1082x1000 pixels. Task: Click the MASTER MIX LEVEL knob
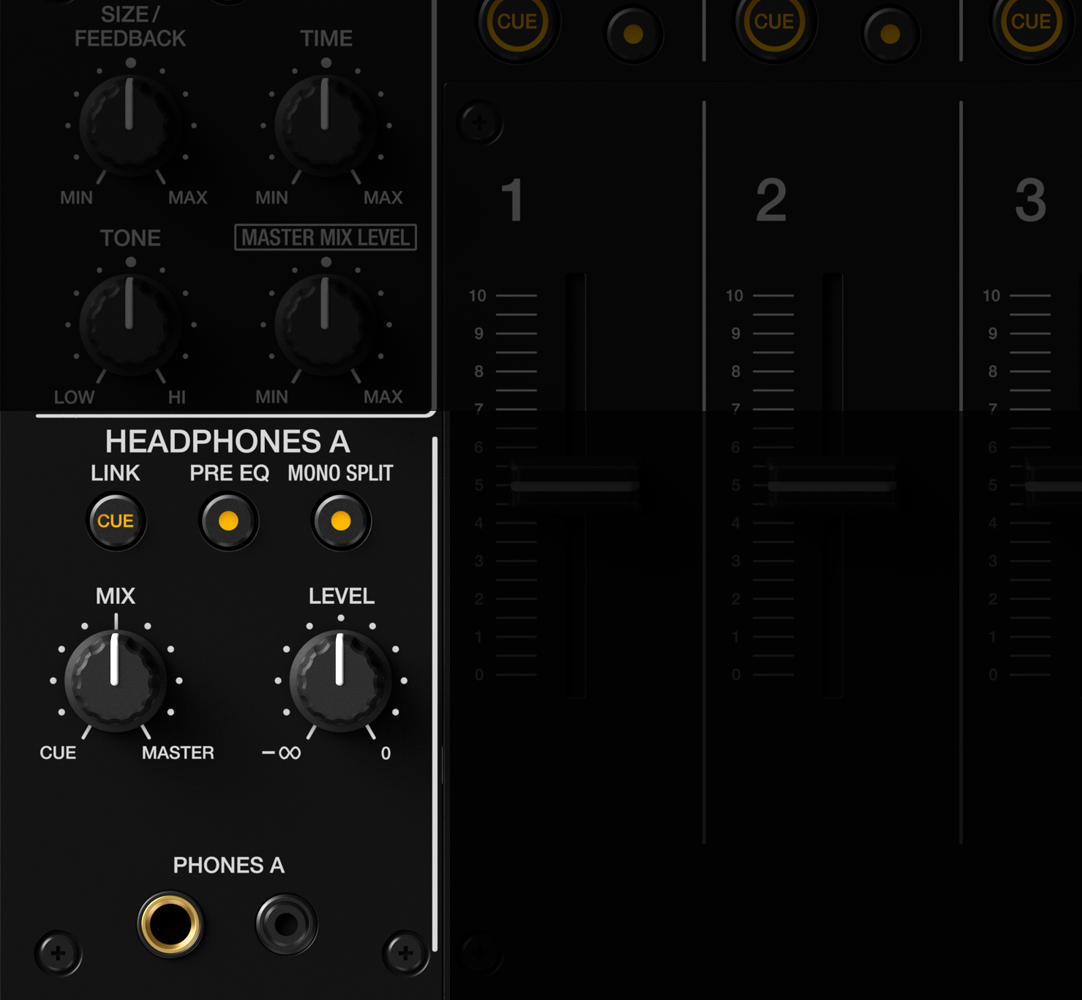coord(325,324)
